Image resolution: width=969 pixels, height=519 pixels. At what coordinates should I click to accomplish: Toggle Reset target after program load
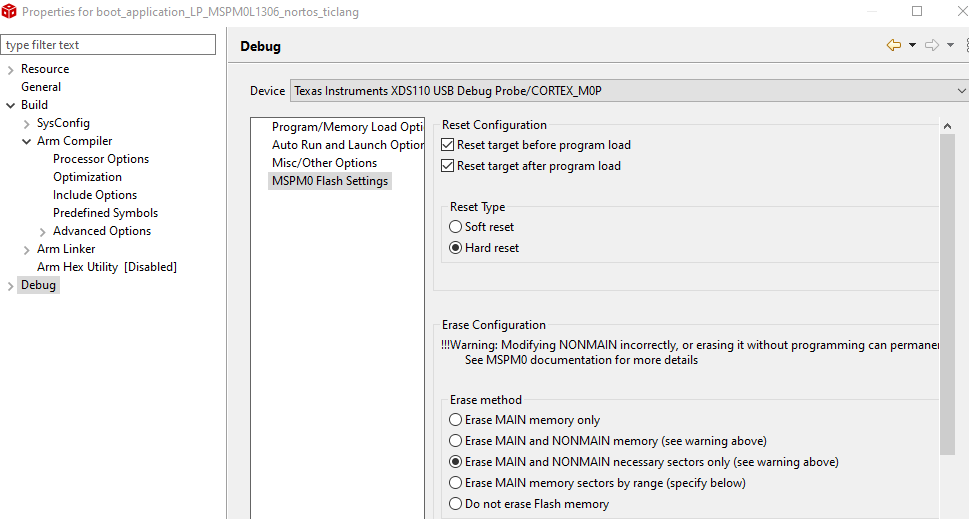pos(448,166)
